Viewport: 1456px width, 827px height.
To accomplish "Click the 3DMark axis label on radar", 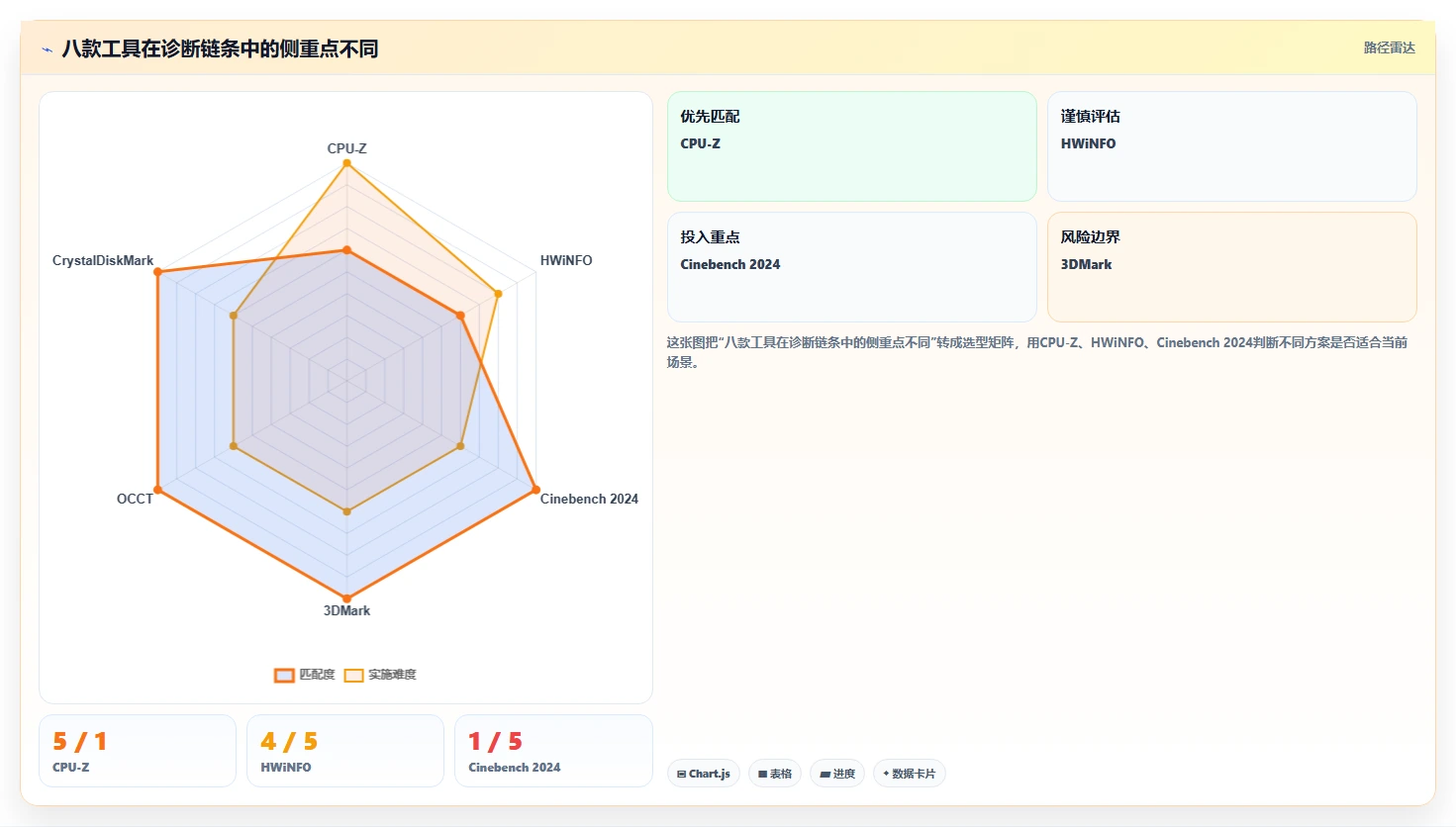I will point(346,610).
